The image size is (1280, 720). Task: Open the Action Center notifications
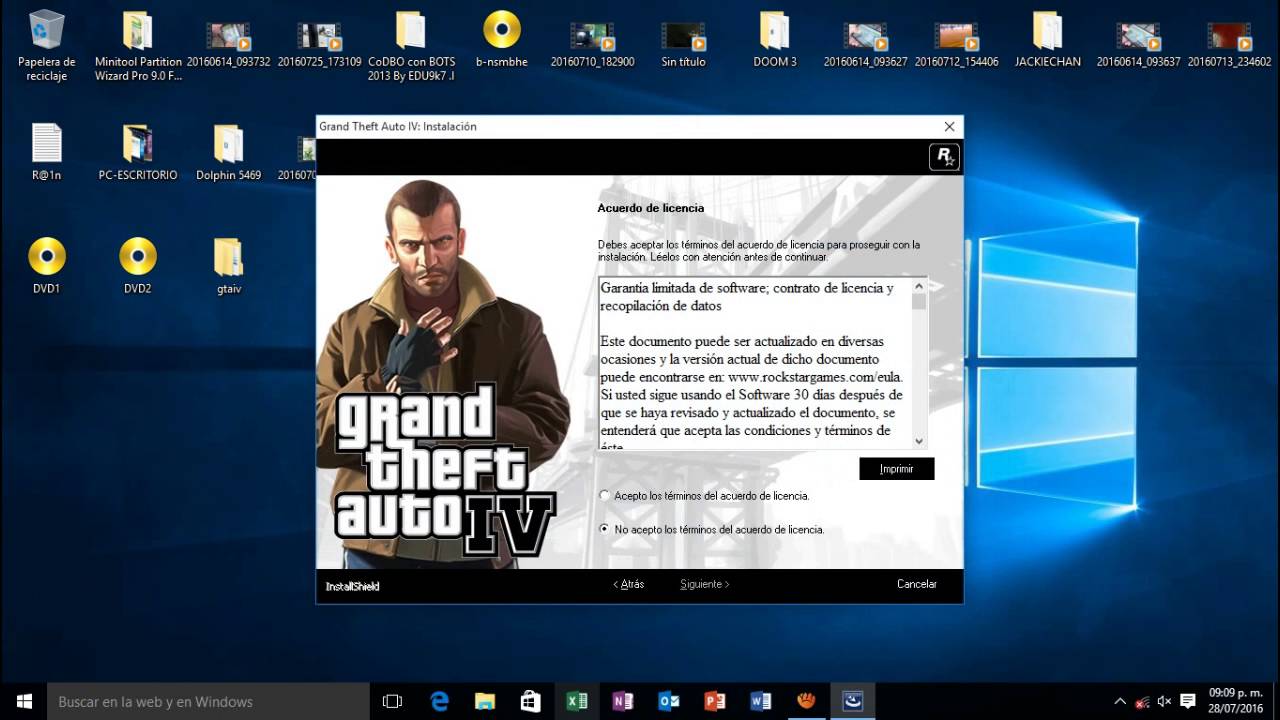1187,701
